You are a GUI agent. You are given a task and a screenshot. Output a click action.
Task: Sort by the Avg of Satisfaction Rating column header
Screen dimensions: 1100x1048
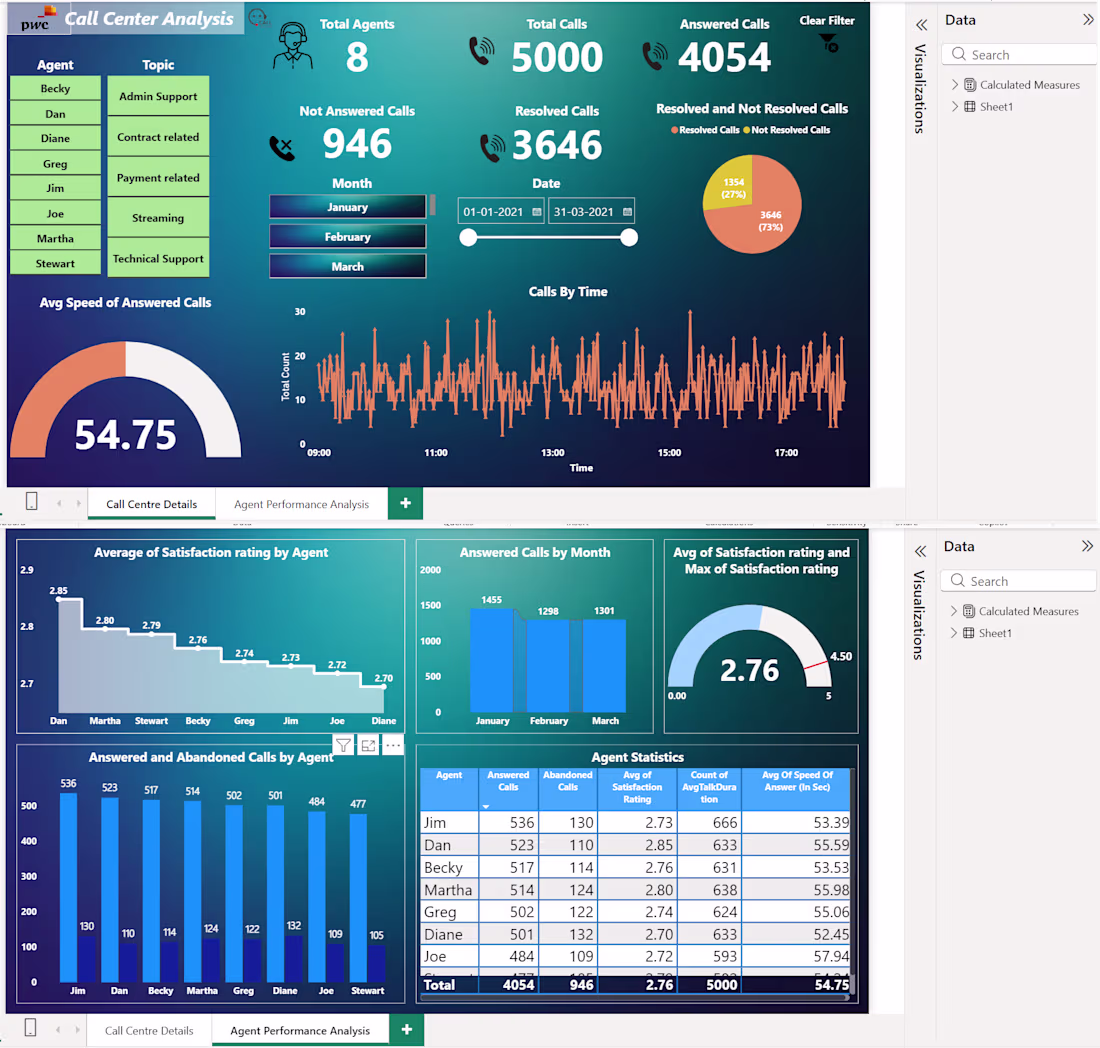click(637, 787)
